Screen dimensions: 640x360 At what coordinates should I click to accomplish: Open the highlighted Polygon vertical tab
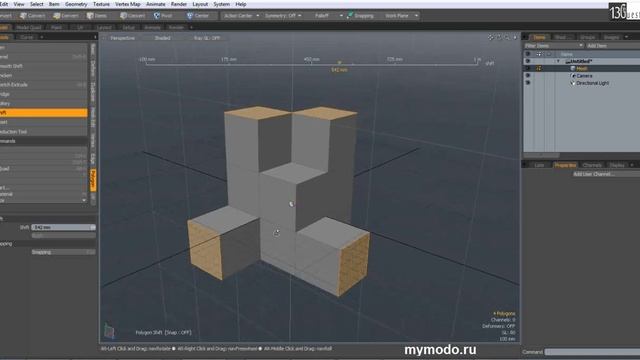pos(93,180)
